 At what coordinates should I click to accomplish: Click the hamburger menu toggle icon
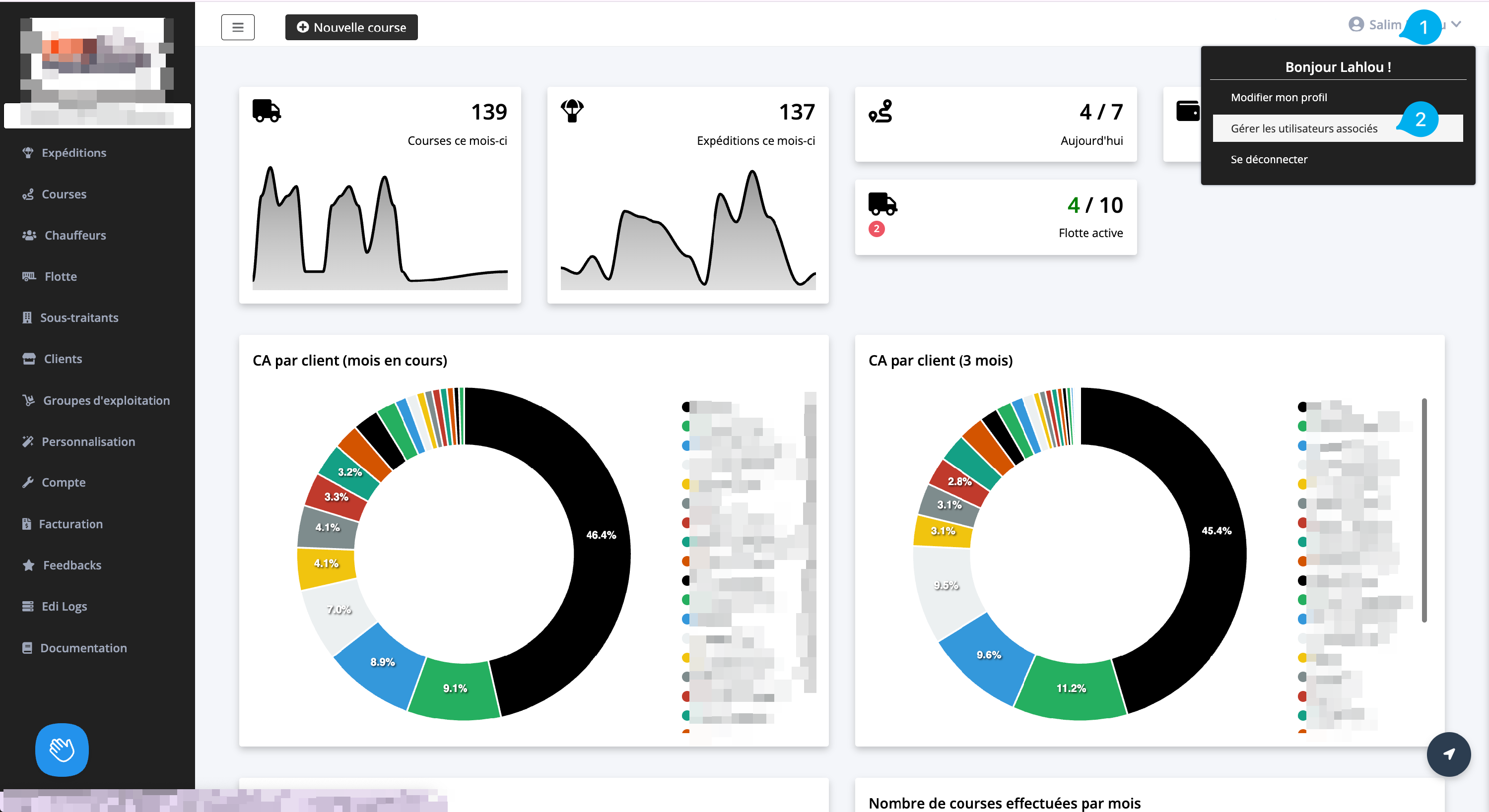[x=238, y=27]
